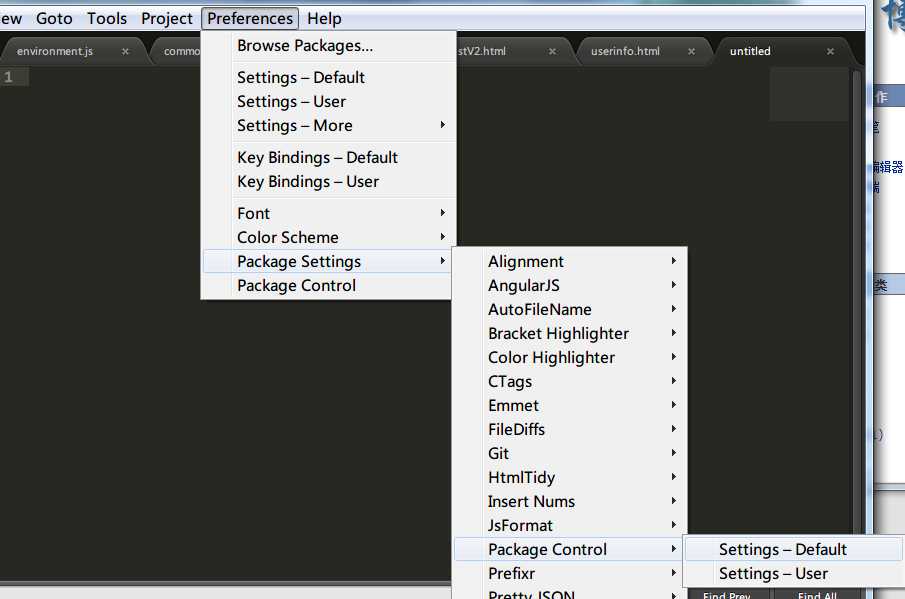Expand Prefixr package settings
Screen dimensions: 905x599
tap(569, 574)
